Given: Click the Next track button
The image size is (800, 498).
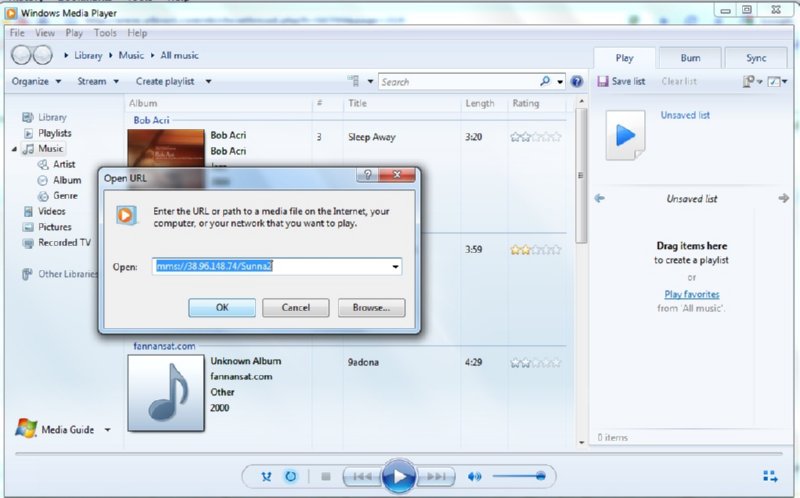Looking at the screenshot, I should click(436, 477).
